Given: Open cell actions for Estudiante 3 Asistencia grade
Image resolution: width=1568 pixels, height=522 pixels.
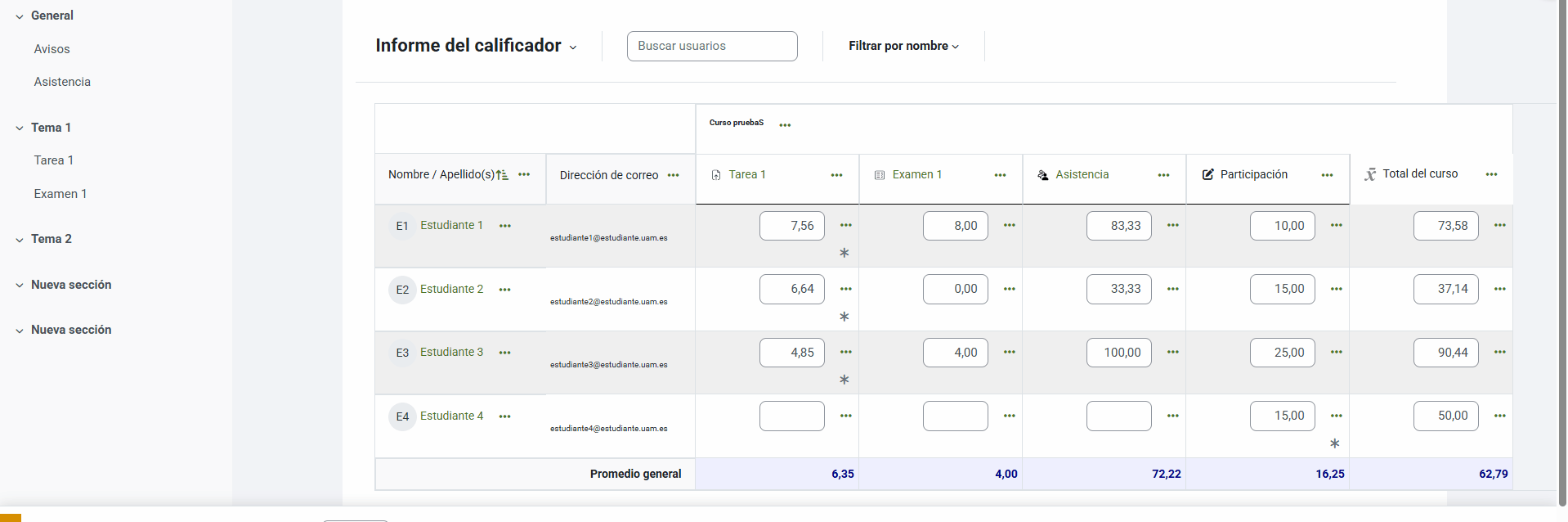Looking at the screenshot, I should pos(1172,352).
